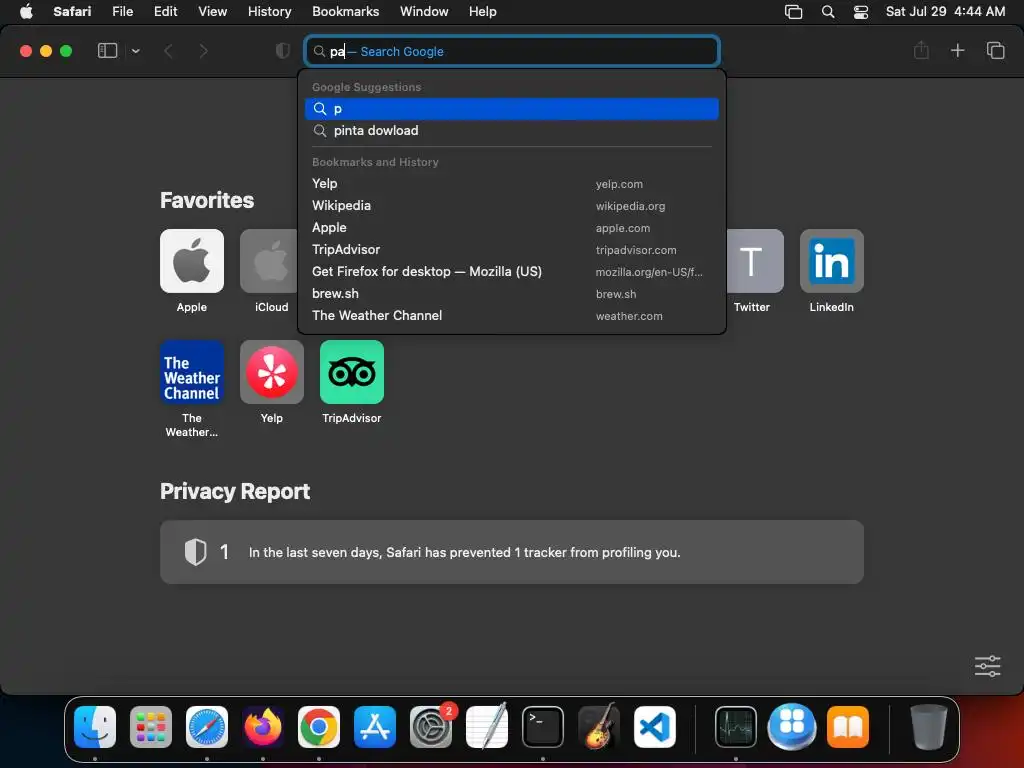Open The Weather Channel favorite tile
1024x768 pixels.
(192, 372)
